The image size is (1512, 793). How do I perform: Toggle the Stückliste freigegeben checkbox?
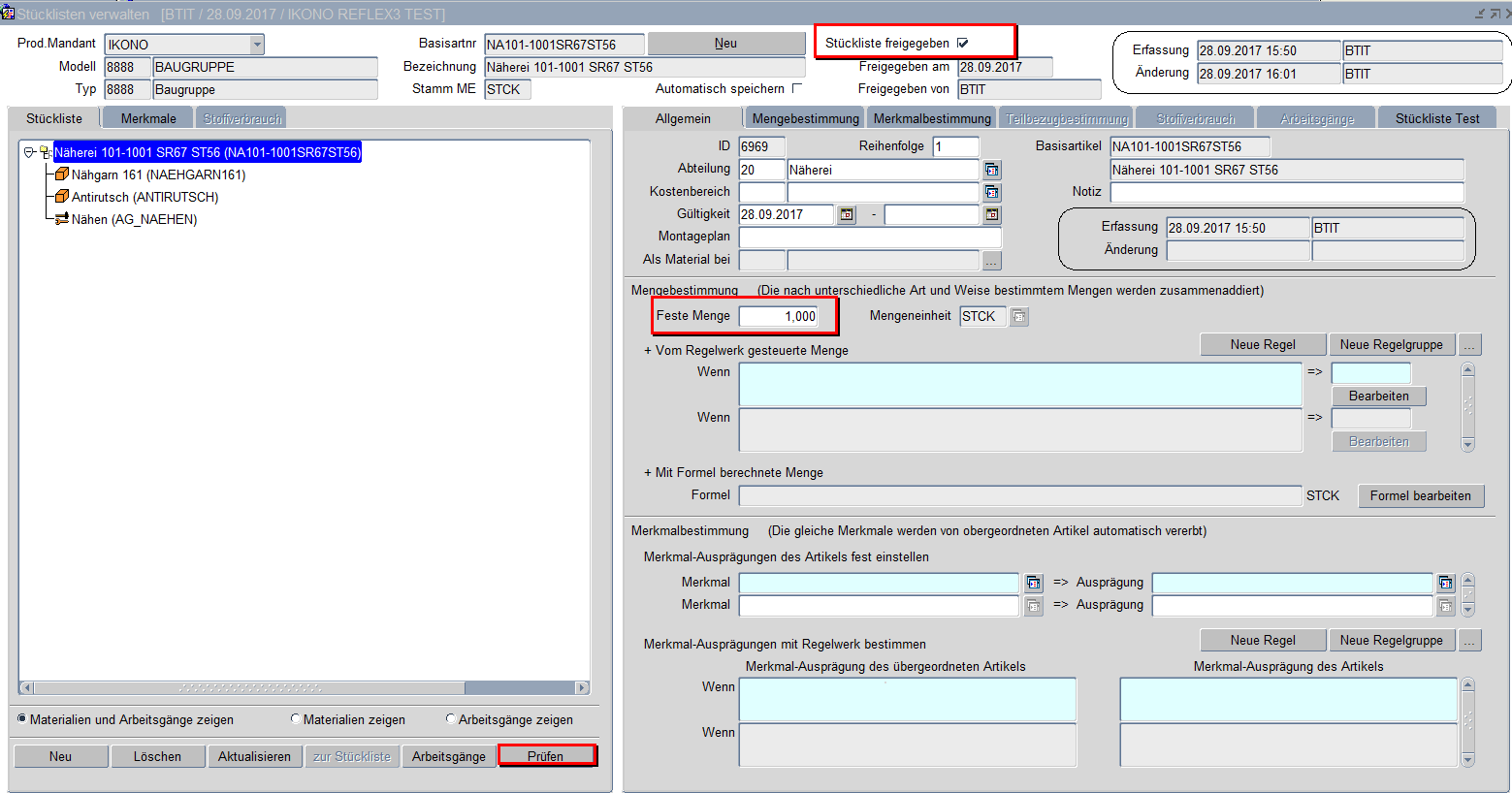coord(962,43)
